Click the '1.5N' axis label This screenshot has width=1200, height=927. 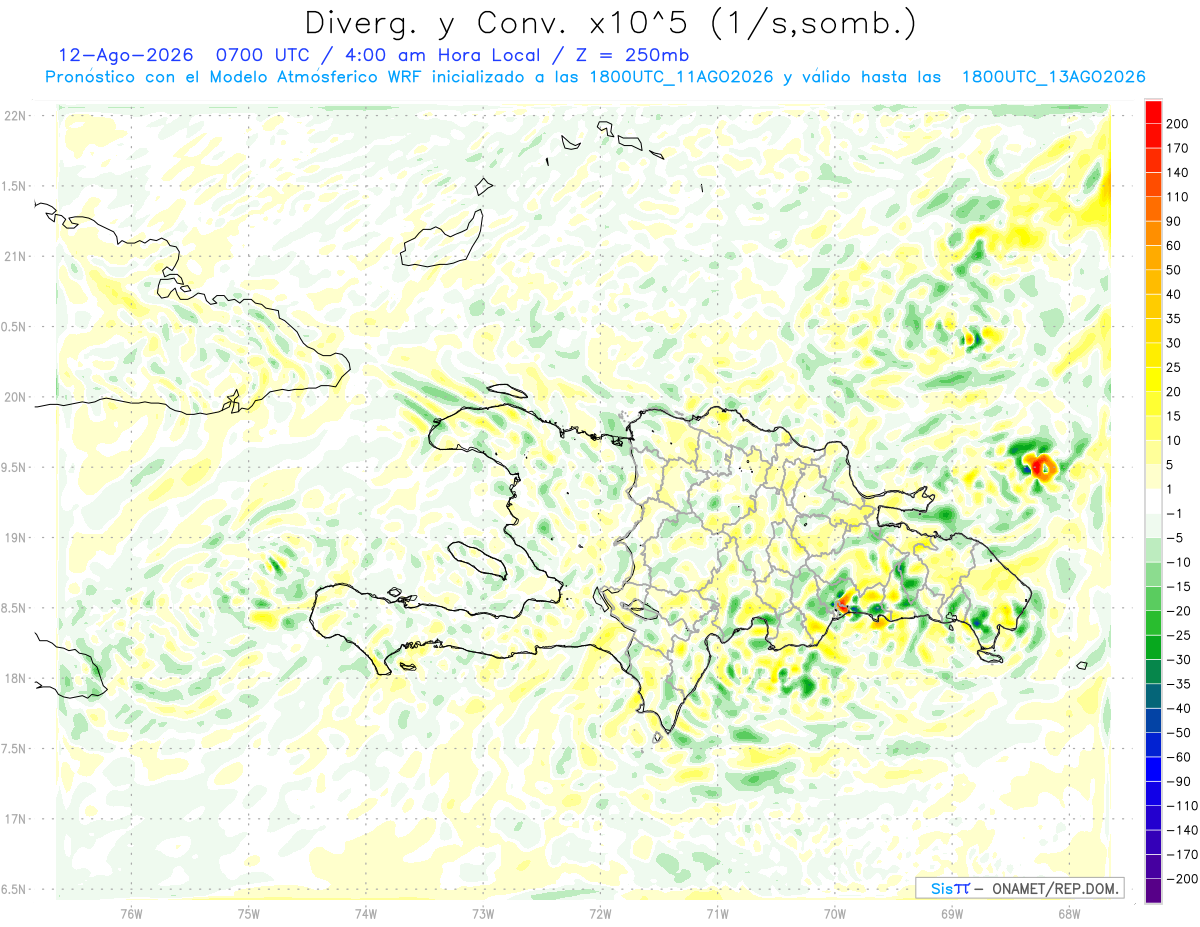pyautogui.click(x=15, y=186)
